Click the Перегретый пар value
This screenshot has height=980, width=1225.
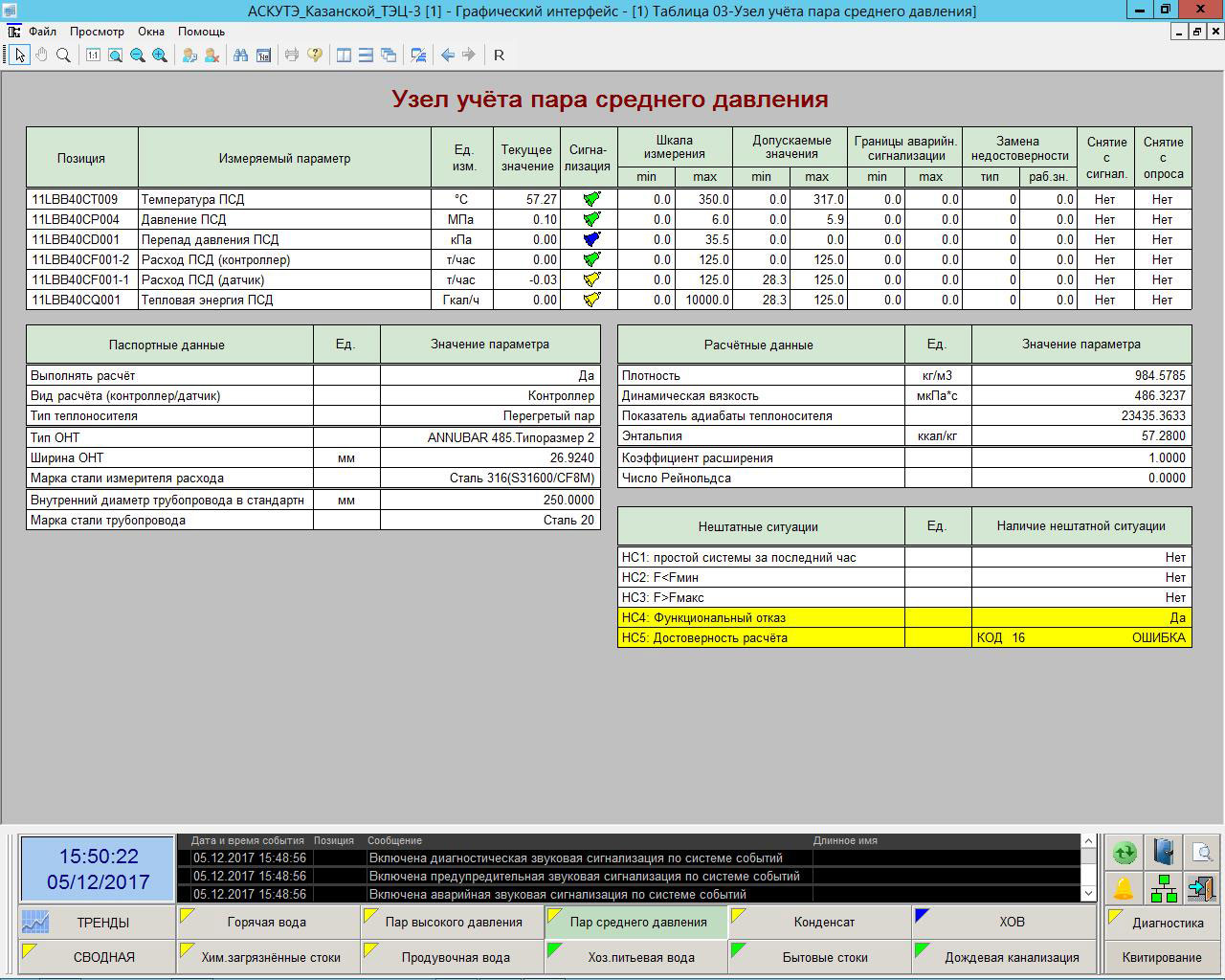(x=548, y=416)
